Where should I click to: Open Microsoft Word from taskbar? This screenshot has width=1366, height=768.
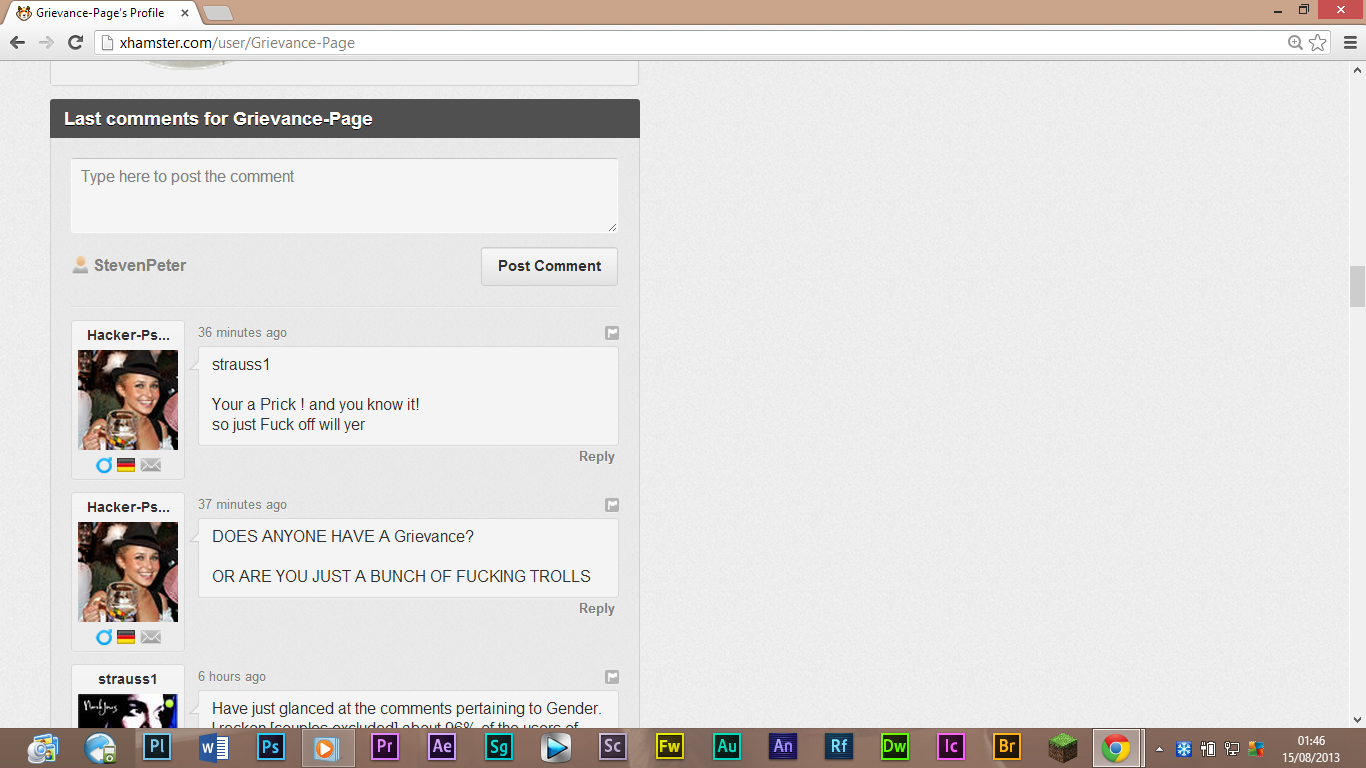(214, 747)
